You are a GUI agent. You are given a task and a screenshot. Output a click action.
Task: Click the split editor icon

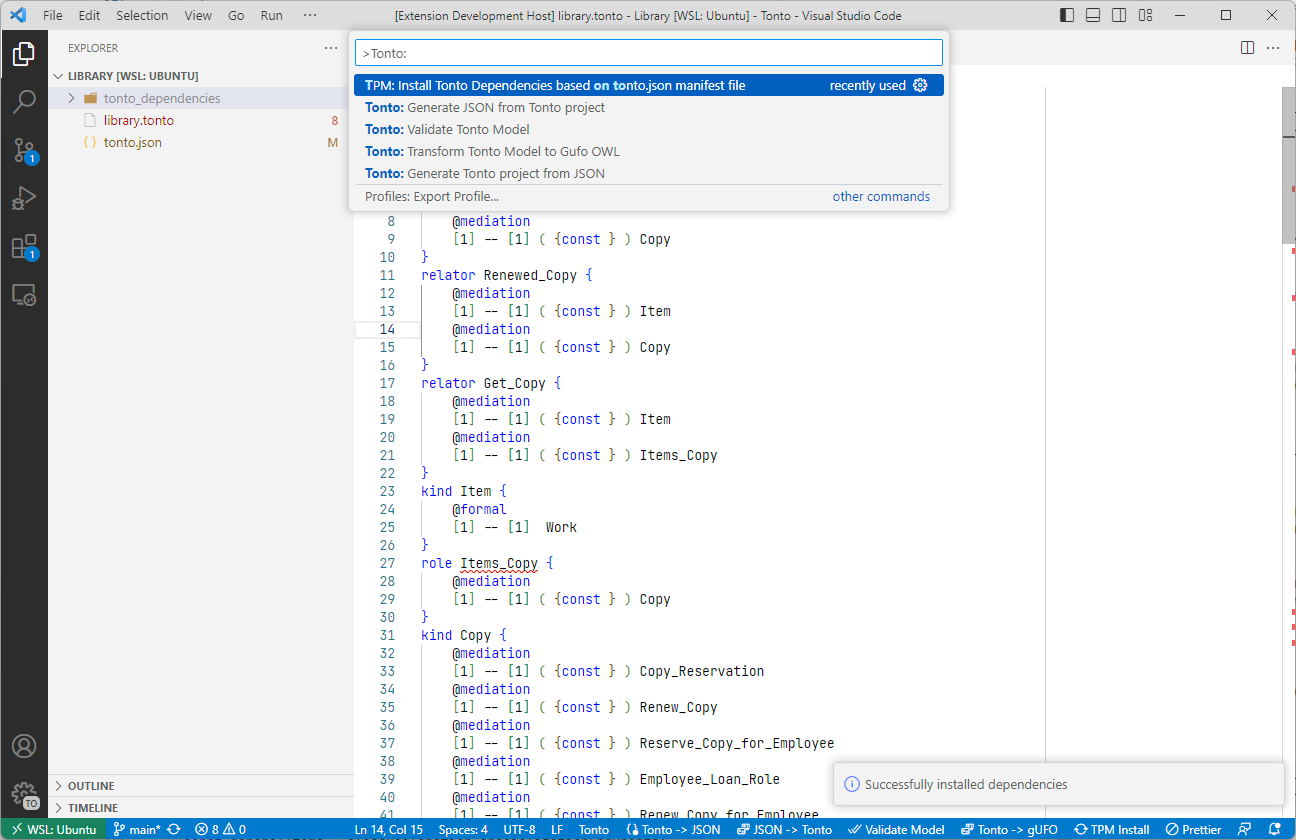1247,47
